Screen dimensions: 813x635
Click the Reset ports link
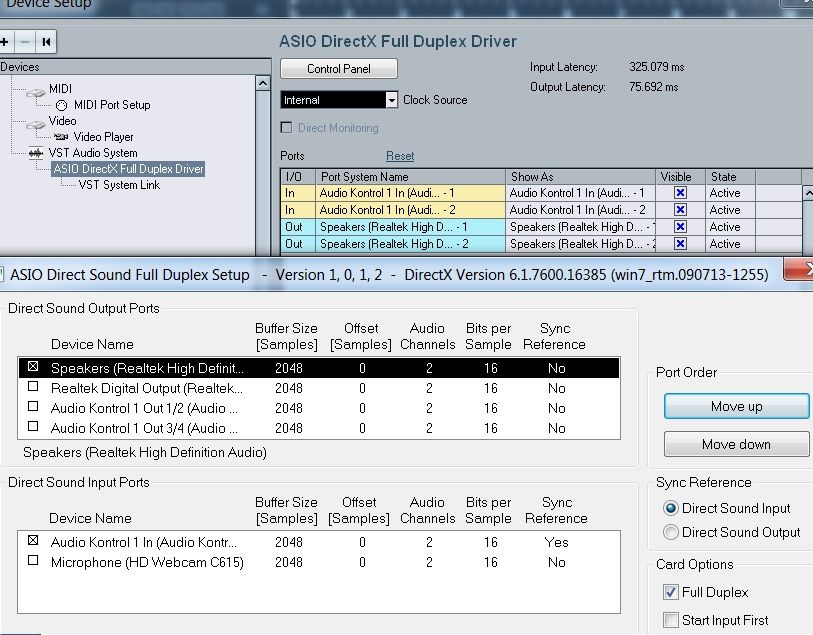[x=400, y=156]
